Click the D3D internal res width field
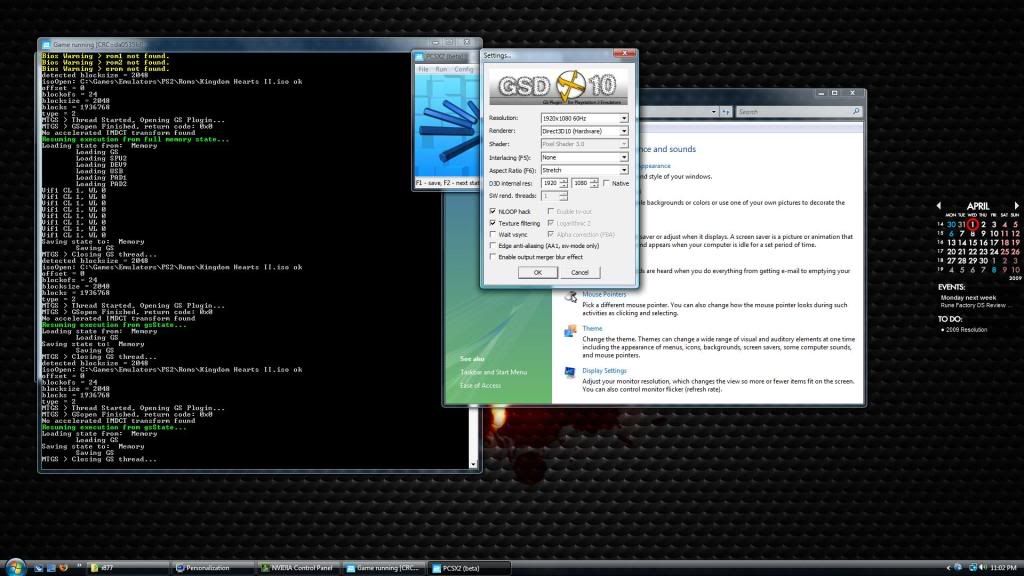The width and height of the screenshot is (1024, 576). click(550, 184)
